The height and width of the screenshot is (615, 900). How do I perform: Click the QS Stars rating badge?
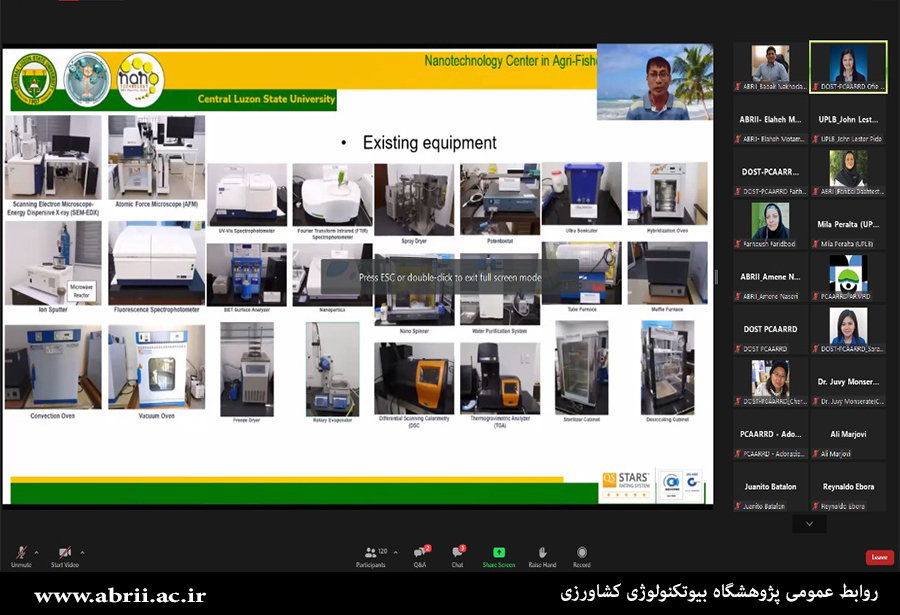pyautogui.click(x=626, y=487)
